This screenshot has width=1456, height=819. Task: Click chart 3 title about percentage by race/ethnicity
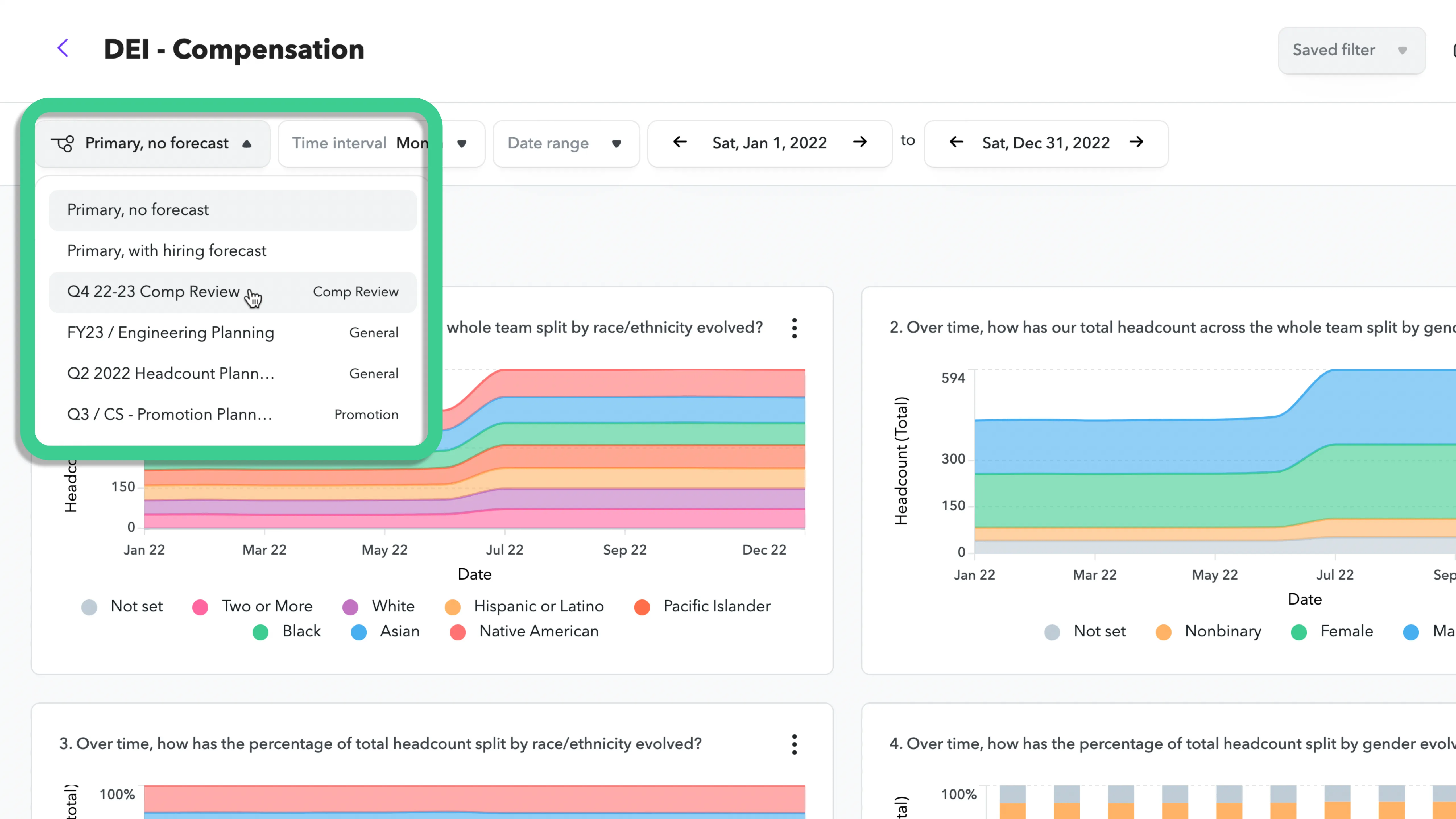pyautogui.click(x=380, y=744)
